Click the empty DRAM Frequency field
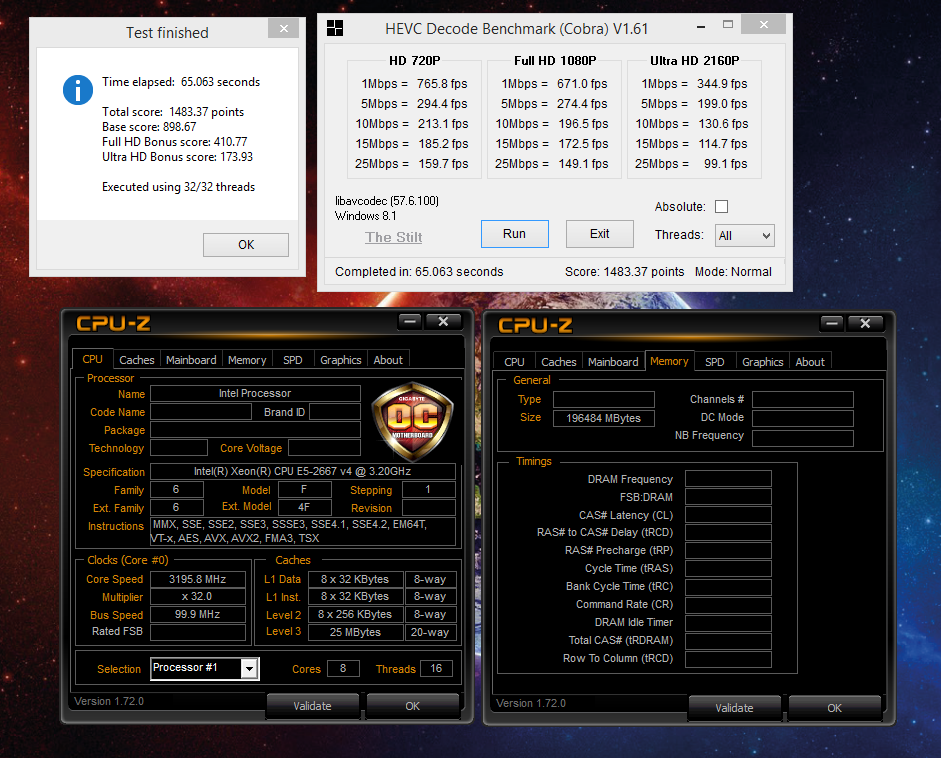Screen dimensions: 941x758 coord(728,478)
